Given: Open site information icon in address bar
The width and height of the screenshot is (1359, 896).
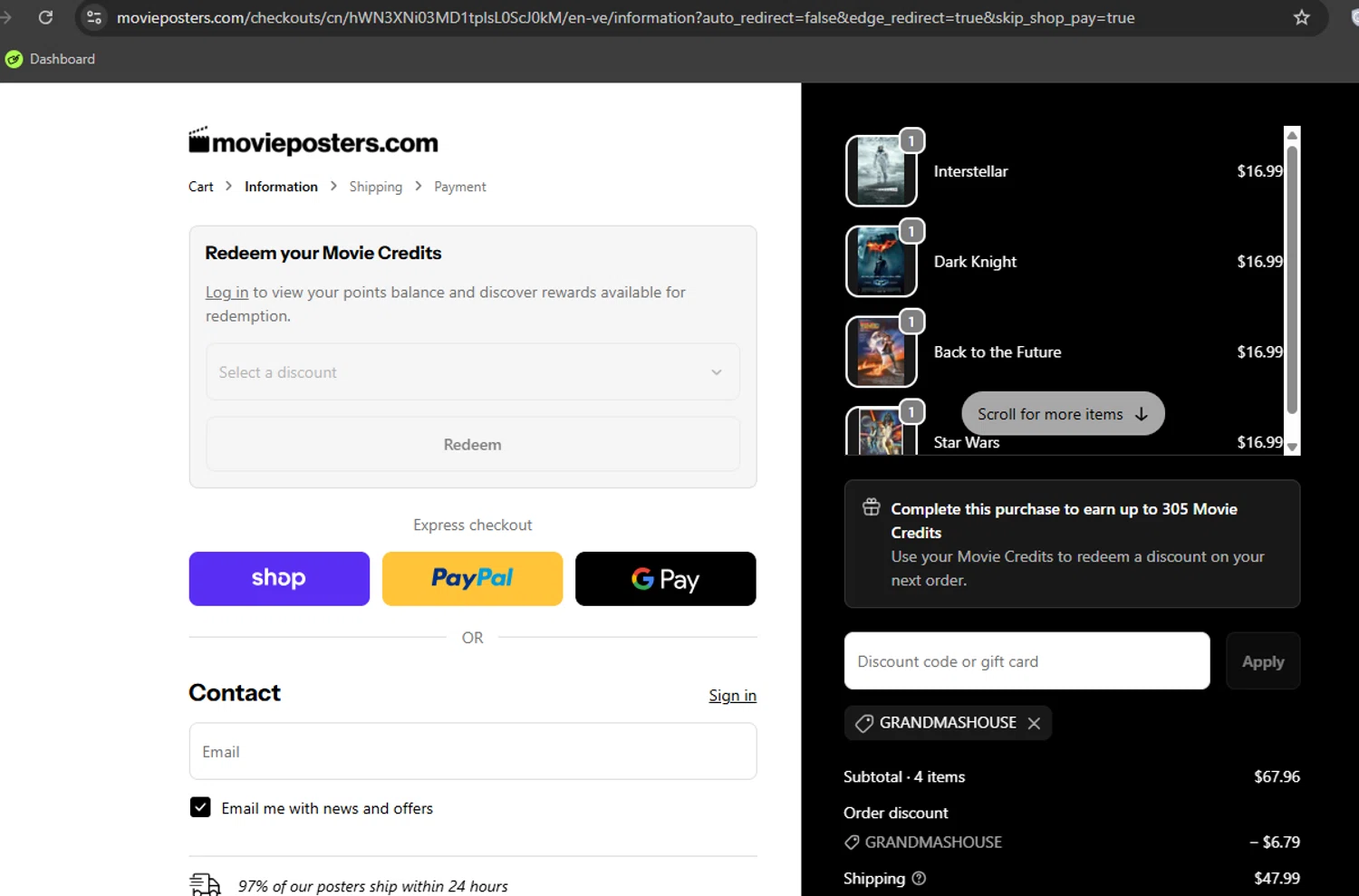Looking at the screenshot, I should point(94,17).
